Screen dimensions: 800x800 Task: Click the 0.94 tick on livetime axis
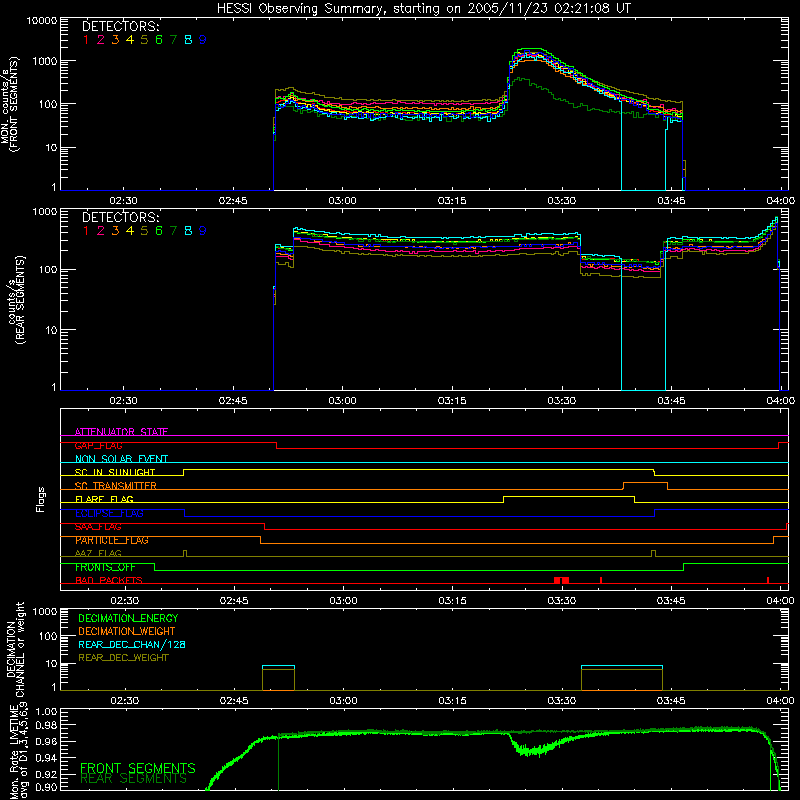[x=46, y=757]
